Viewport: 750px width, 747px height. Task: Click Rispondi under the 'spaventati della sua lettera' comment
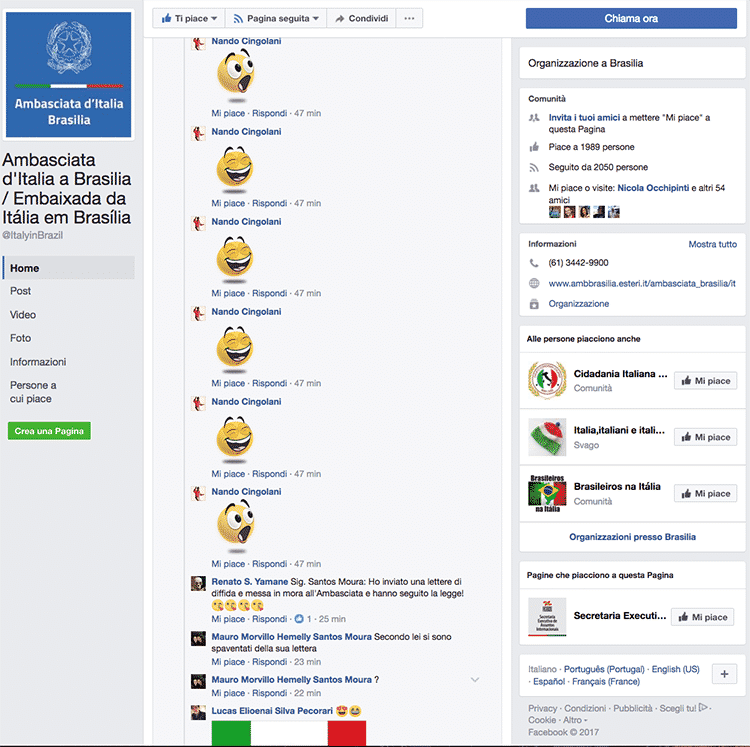[x=270, y=662]
